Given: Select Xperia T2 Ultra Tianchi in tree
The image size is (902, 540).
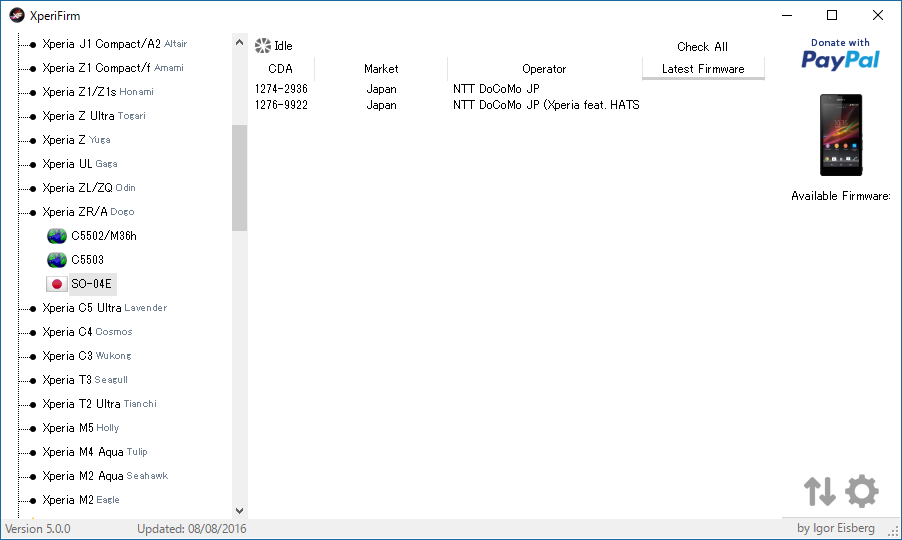Looking at the screenshot, I should (99, 404).
